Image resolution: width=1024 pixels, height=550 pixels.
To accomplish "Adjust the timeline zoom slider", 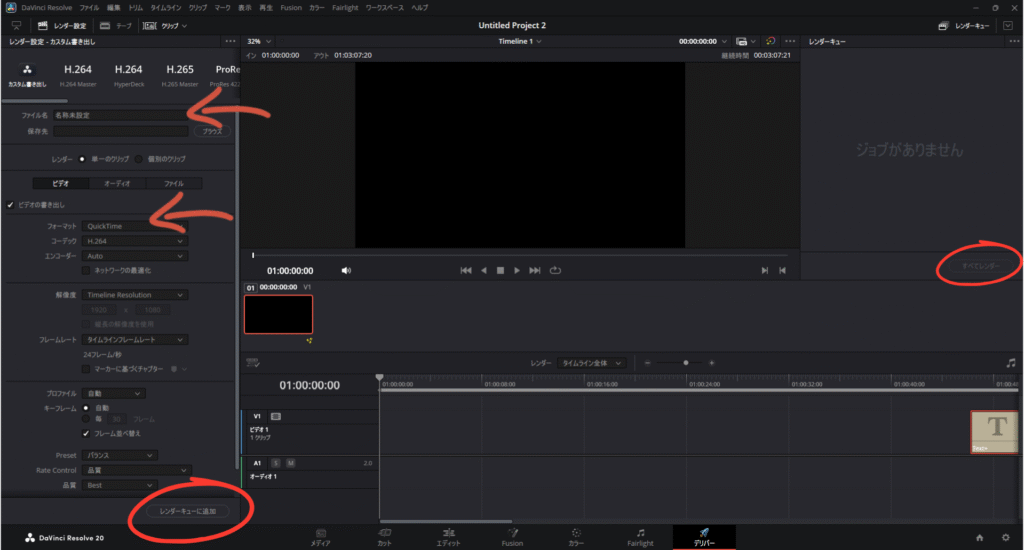I will click(x=685, y=363).
